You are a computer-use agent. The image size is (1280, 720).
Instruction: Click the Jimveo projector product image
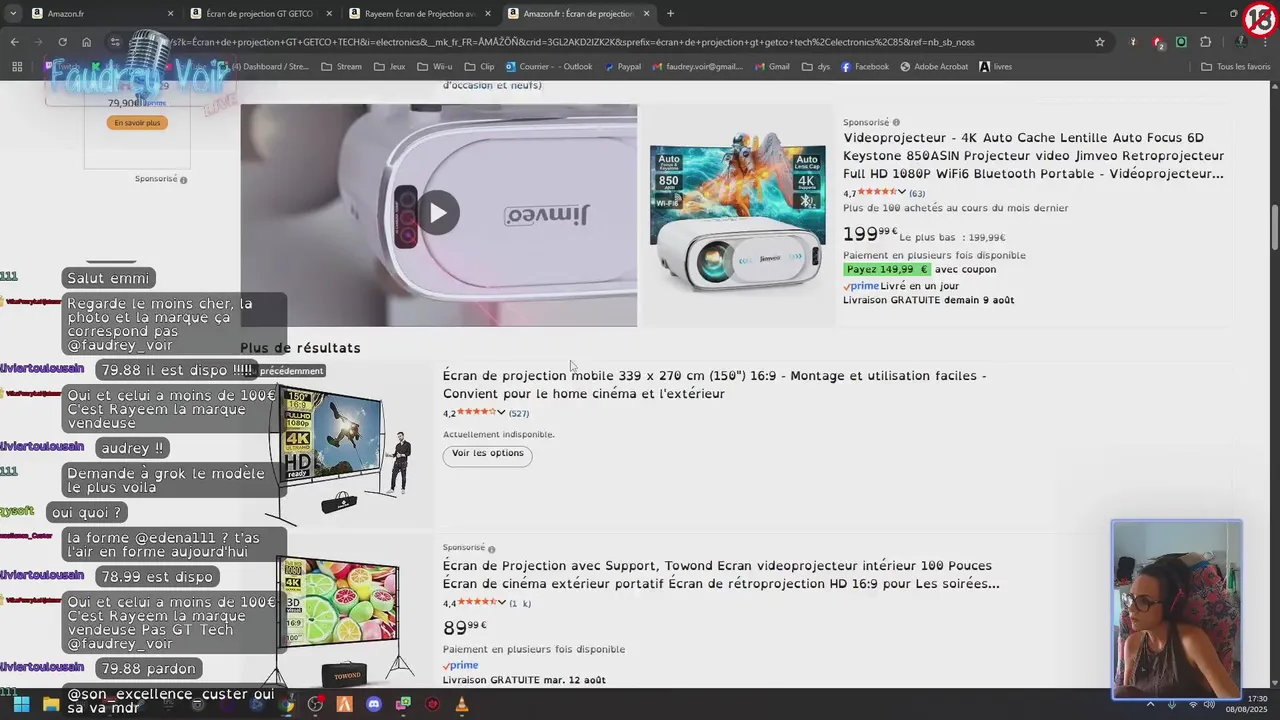click(x=737, y=213)
